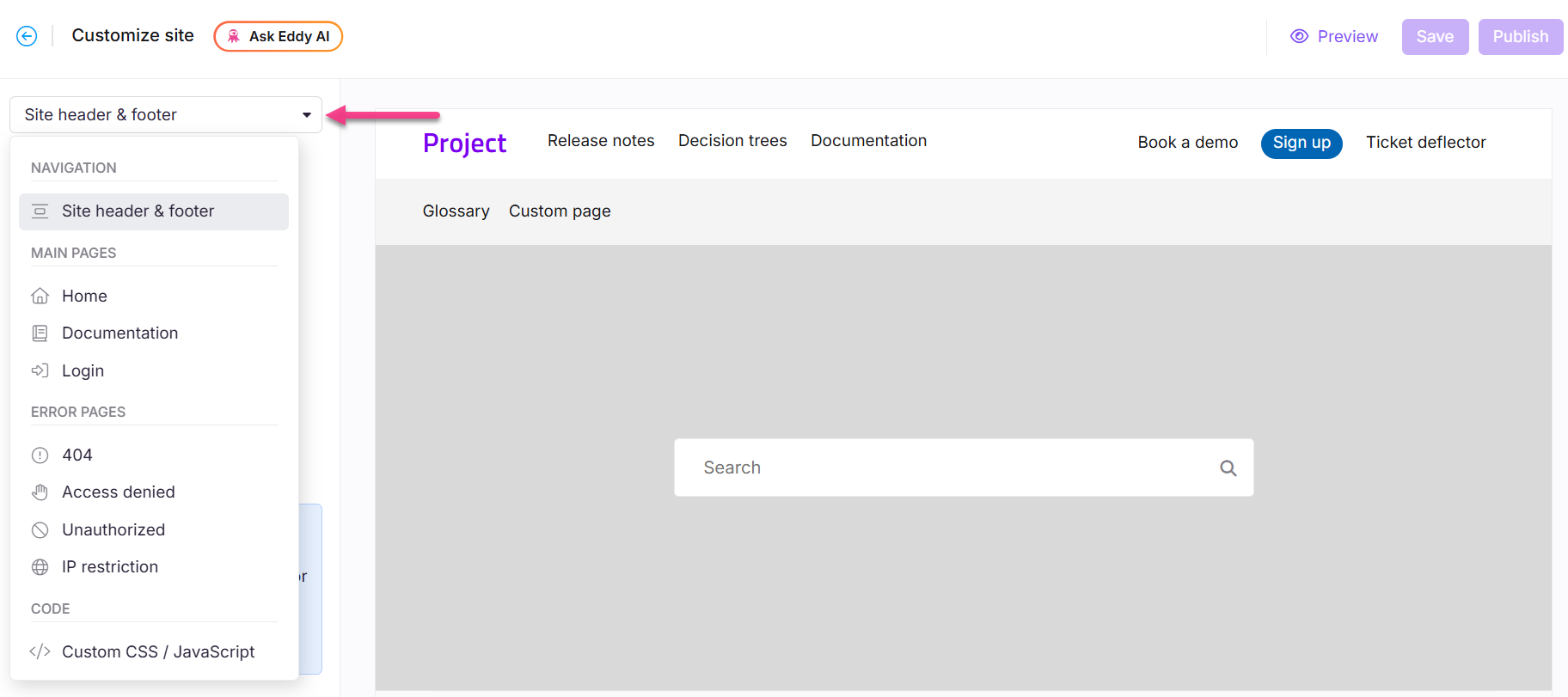The width and height of the screenshot is (1568, 697).
Task: Choose Login in the page menu
Action: 83,371
